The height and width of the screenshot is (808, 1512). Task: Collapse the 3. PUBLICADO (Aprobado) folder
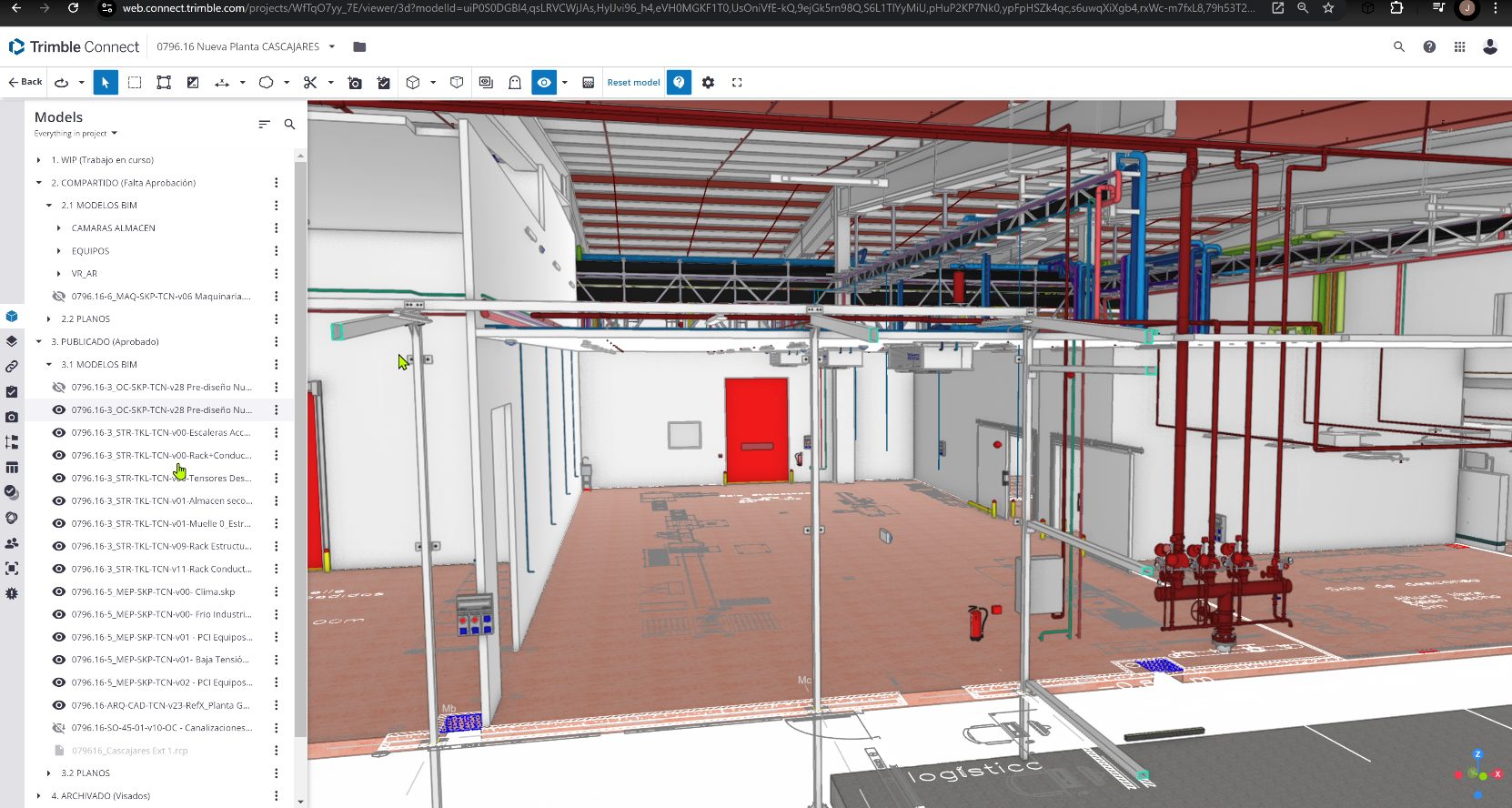[39, 342]
